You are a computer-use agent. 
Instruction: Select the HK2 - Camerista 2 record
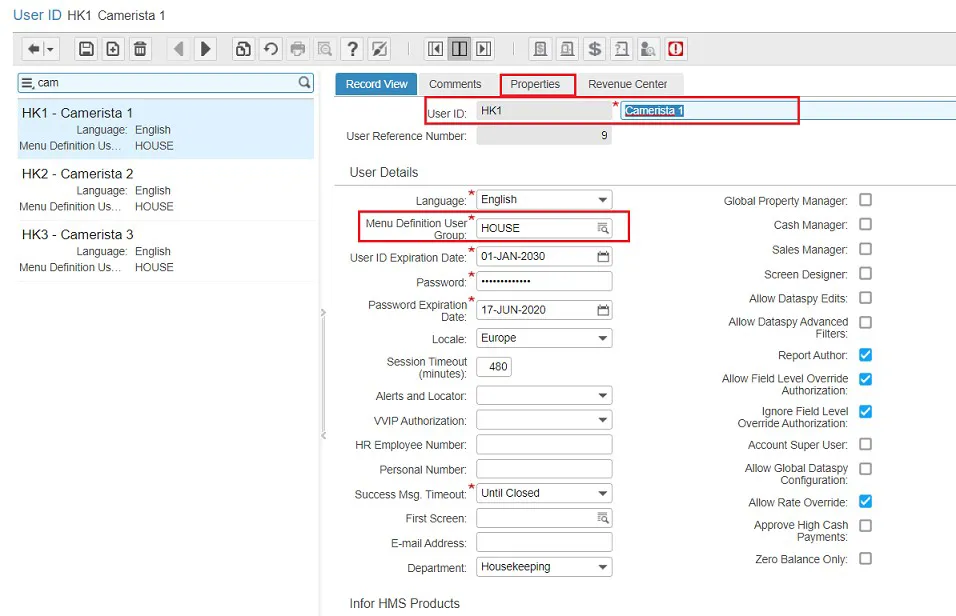click(x=166, y=190)
